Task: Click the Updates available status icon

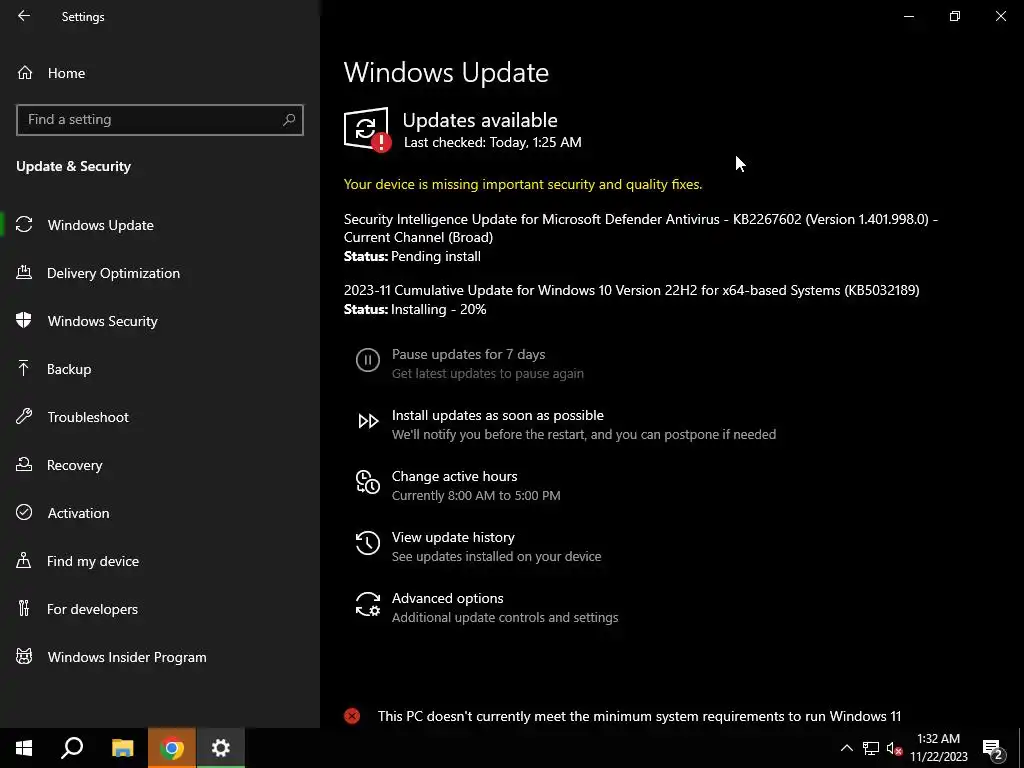Action: [x=367, y=129]
